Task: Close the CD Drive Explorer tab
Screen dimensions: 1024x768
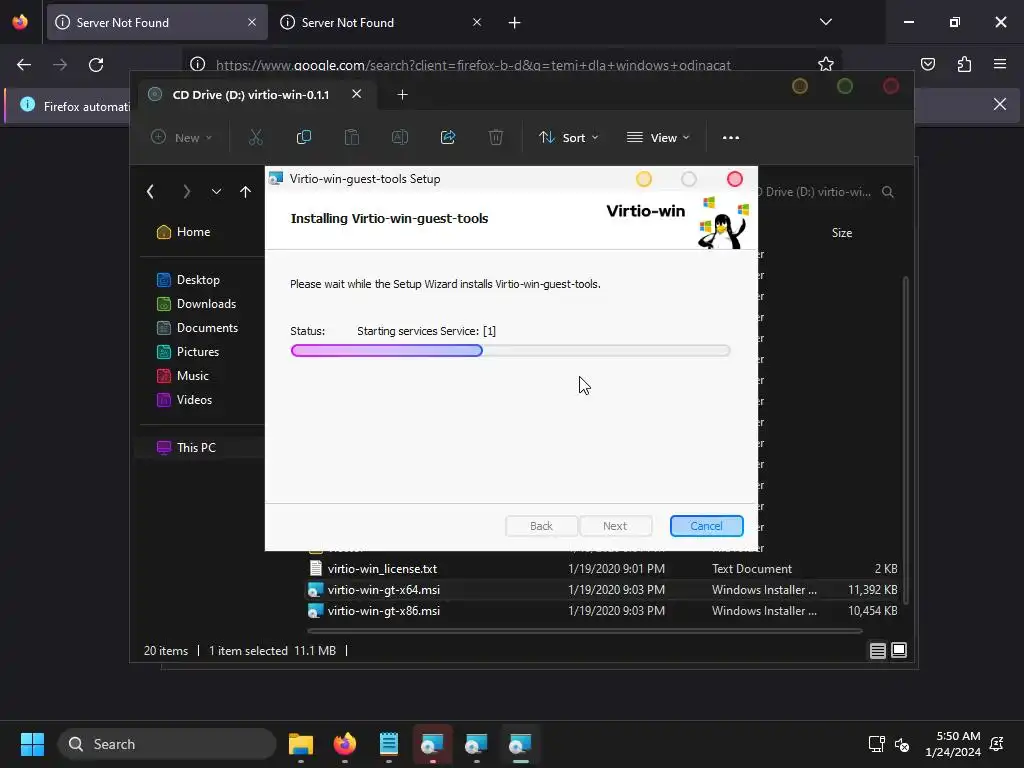Action: 357,94
